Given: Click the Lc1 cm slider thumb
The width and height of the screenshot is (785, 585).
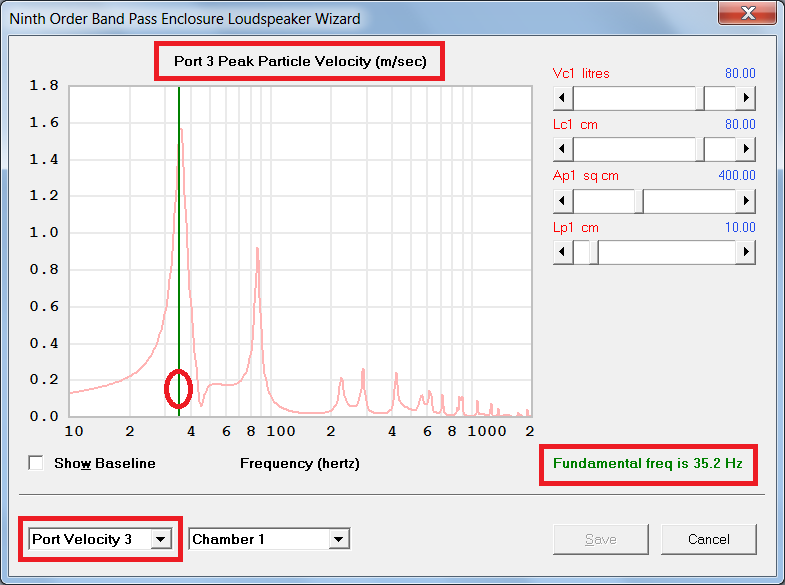Looking at the screenshot, I should tap(700, 149).
